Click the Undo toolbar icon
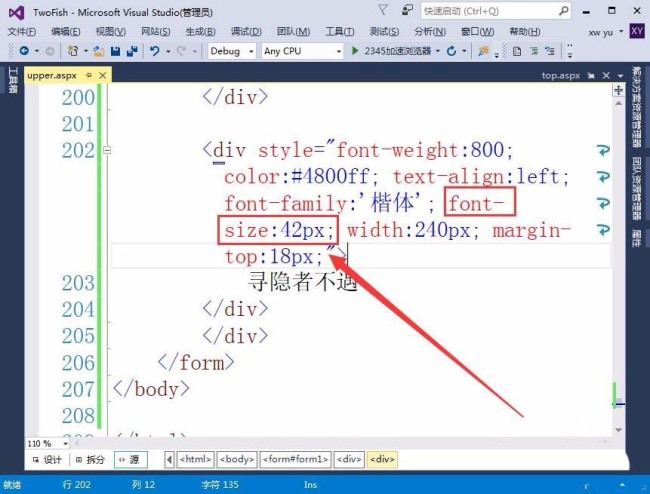This screenshot has height=494, width=650. (155, 51)
